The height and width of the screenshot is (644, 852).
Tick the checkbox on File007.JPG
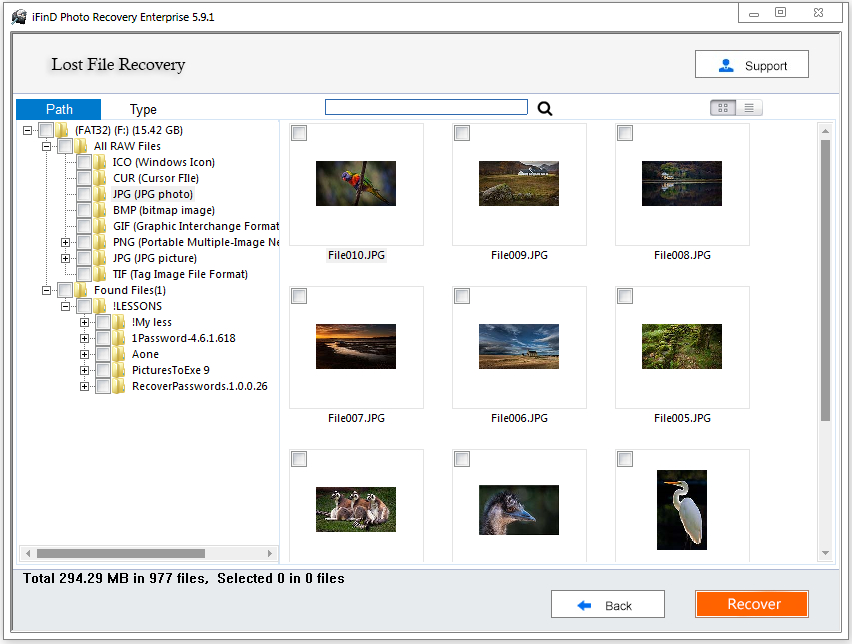(298, 295)
